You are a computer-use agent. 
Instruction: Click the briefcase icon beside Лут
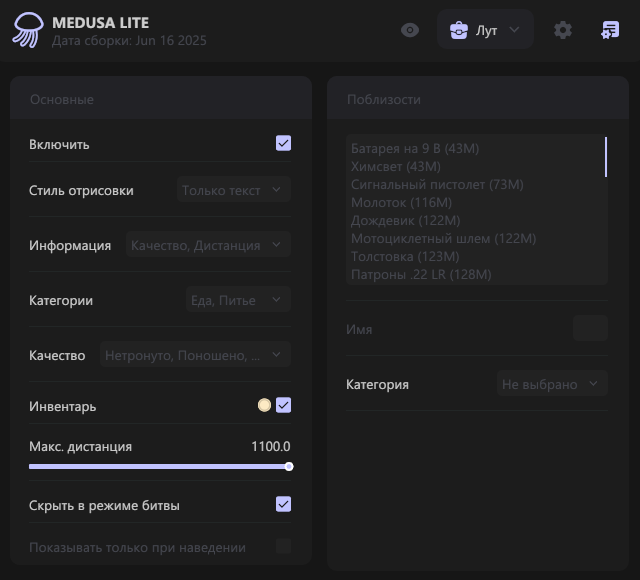coord(459,30)
